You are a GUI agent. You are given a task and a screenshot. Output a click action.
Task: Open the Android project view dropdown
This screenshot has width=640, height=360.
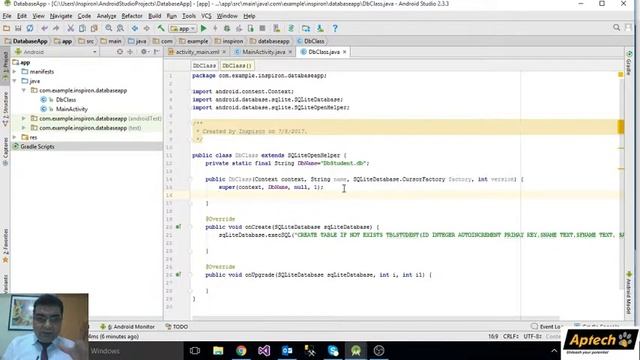[56, 52]
